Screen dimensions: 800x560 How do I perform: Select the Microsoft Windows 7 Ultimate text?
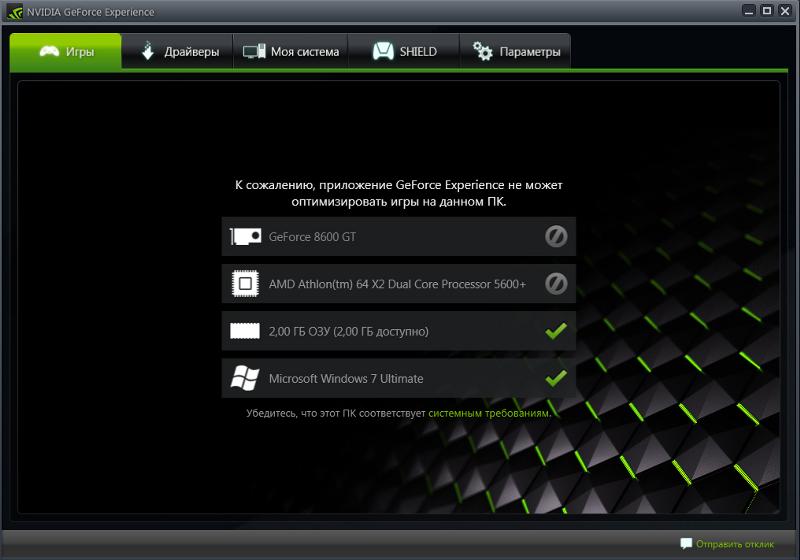(x=346, y=378)
